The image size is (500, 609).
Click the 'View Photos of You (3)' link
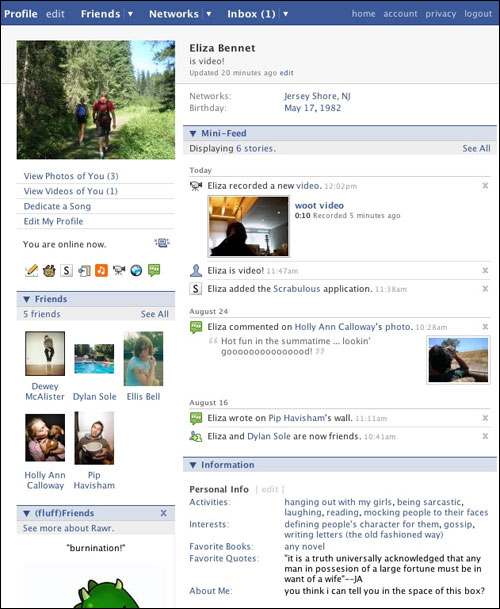[71, 176]
